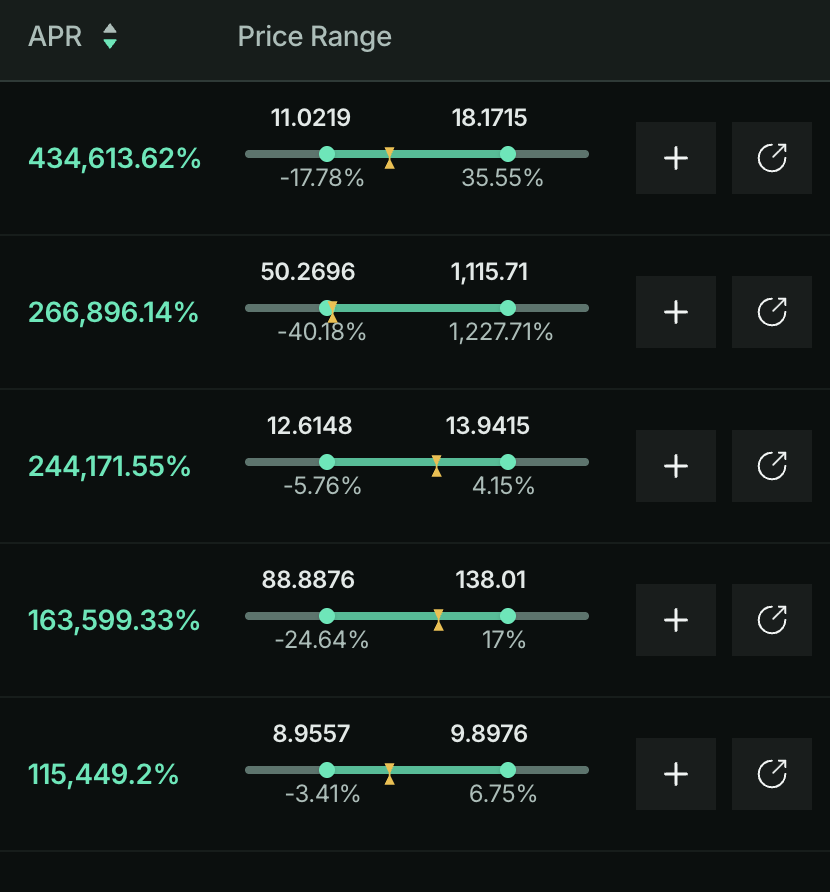Click the -17.78% percentage label
The width and height of the screenshot is (830, 892).
tap(322, 178)
